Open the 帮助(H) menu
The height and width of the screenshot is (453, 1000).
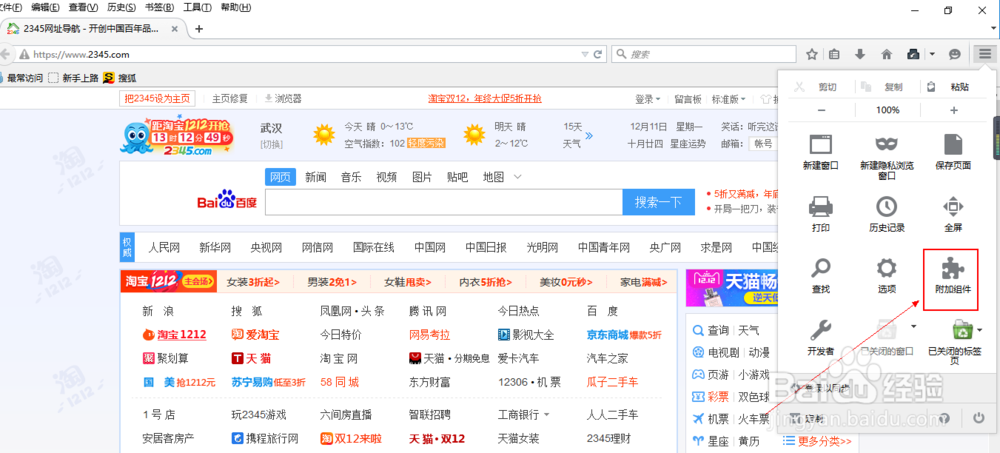[x=235, y=8]
